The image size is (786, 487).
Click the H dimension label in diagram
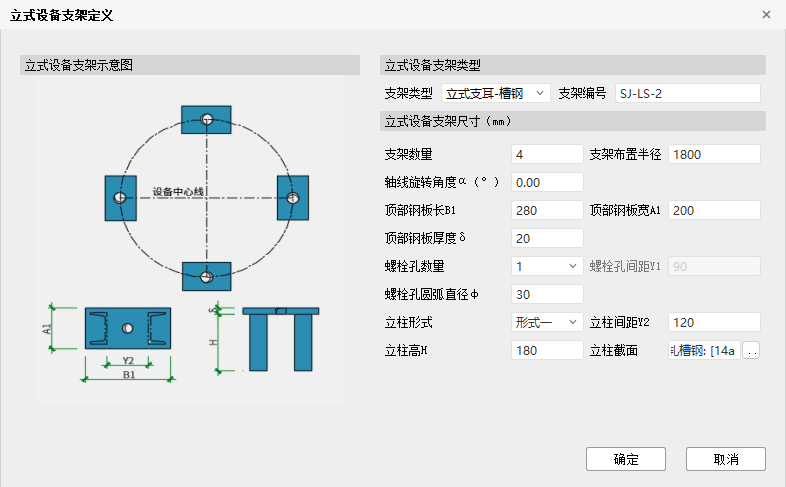click(214, 342)
